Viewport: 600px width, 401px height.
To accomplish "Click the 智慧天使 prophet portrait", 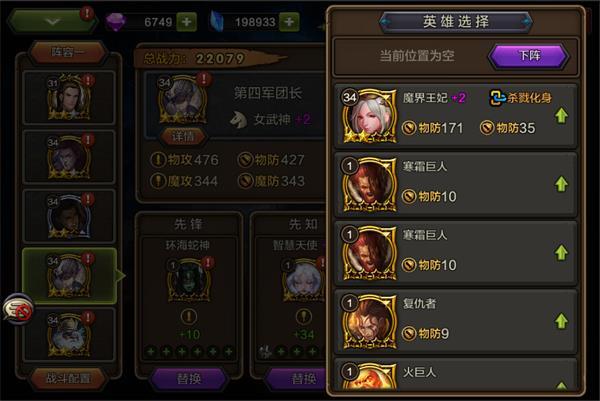I will click(303, 280).
